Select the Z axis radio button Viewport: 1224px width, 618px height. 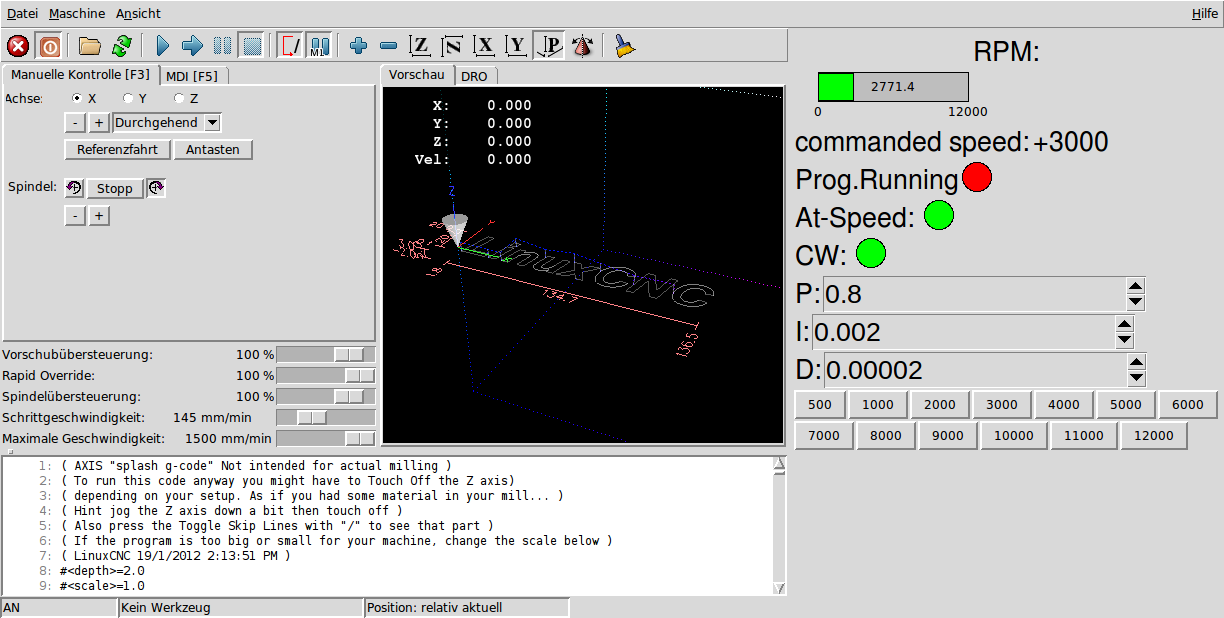pos(179,99)
